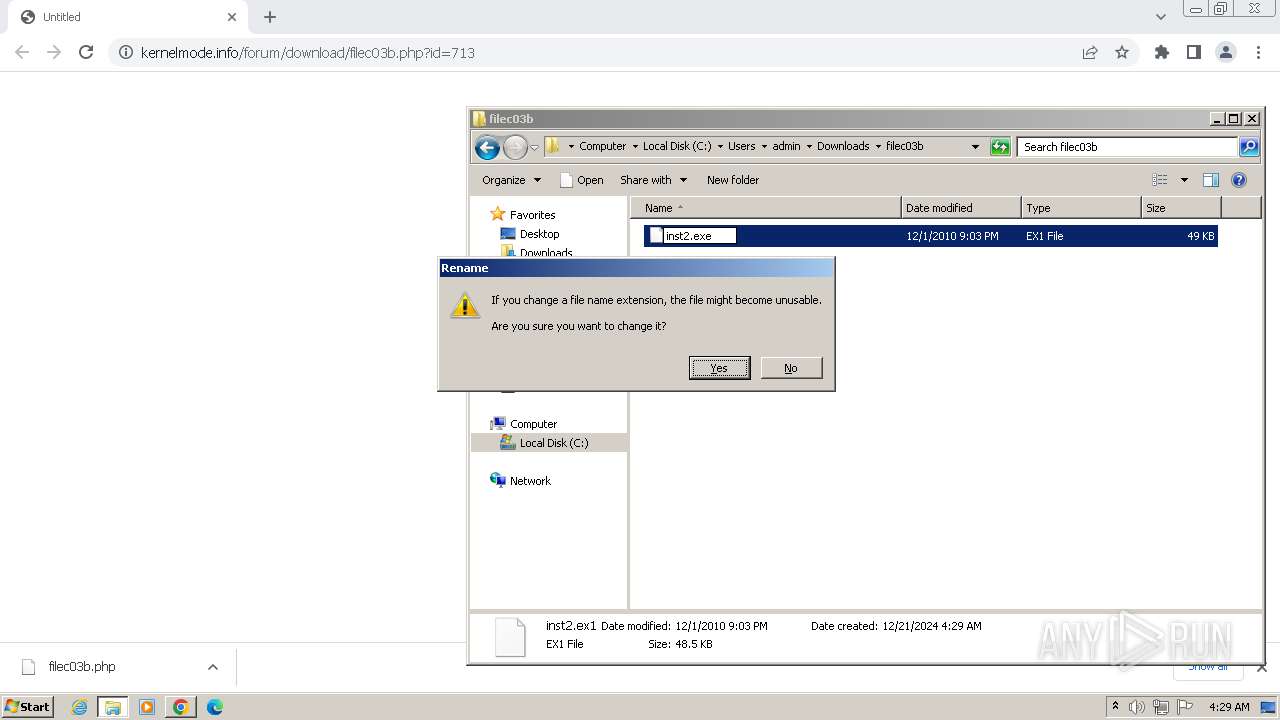Sort by Date modified column header
Image resolution: width=1280 pixels, height=720 pixels.
tap(961, 208)
